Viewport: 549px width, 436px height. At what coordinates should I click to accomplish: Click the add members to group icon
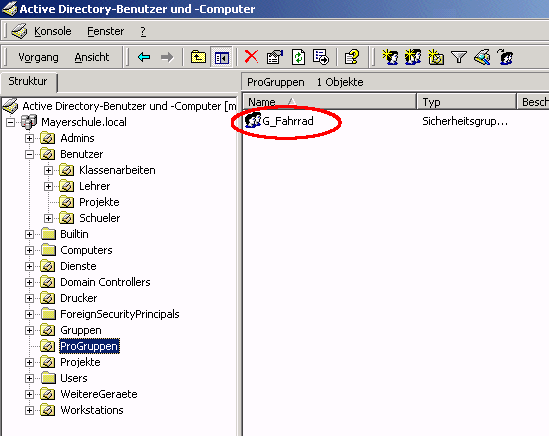505,57
